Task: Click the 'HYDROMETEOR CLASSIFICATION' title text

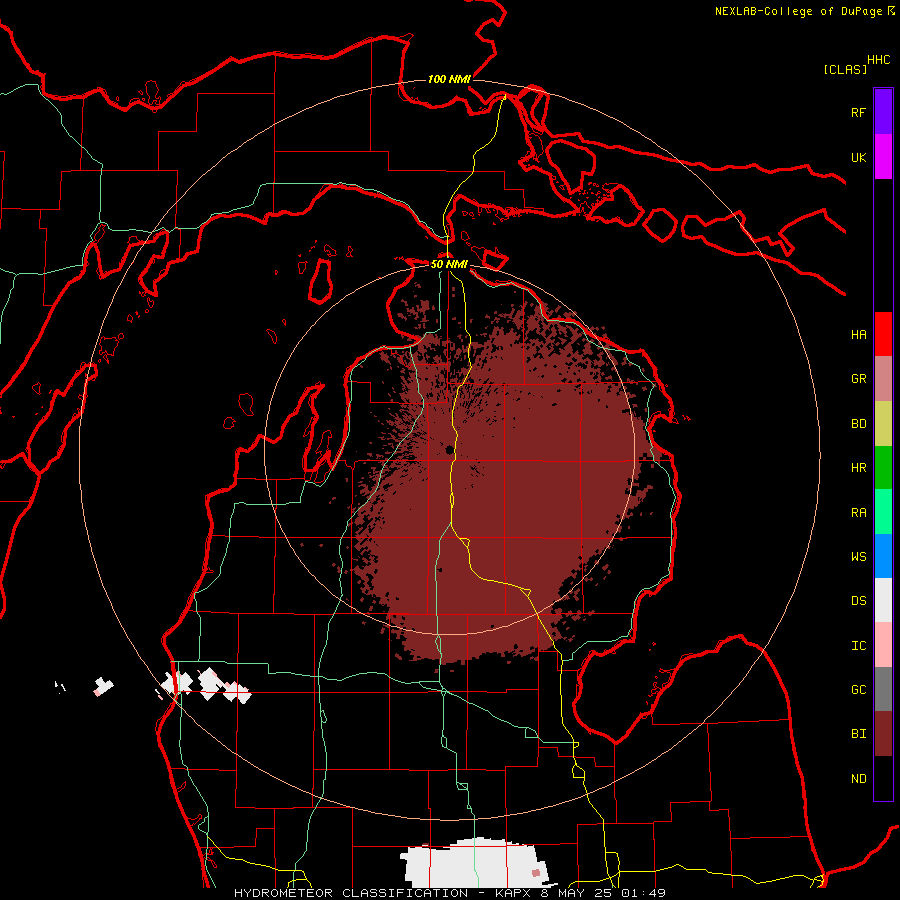Action: pyautogui.click(x=351, y=893)
